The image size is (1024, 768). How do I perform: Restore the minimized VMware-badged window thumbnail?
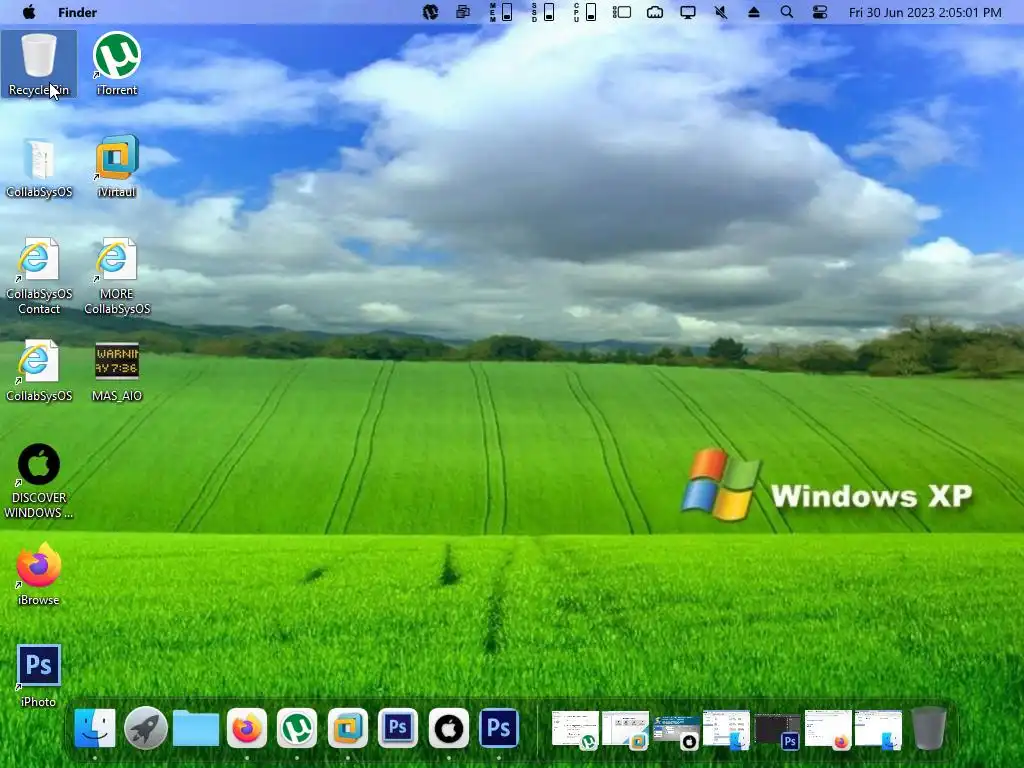point(625,729)
